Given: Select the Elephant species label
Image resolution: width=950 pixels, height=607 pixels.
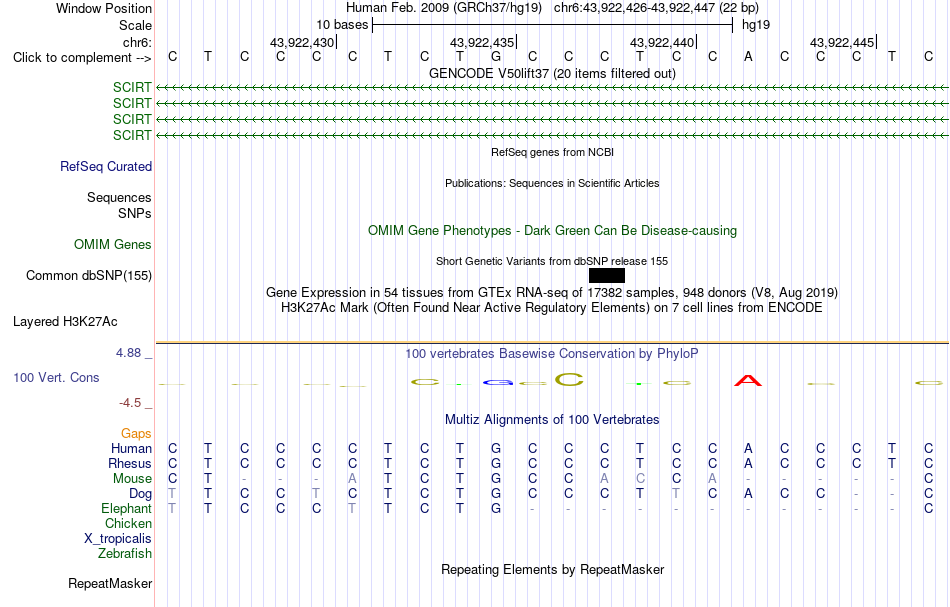Looking at the screenshot, I should (x=127, y=508).
